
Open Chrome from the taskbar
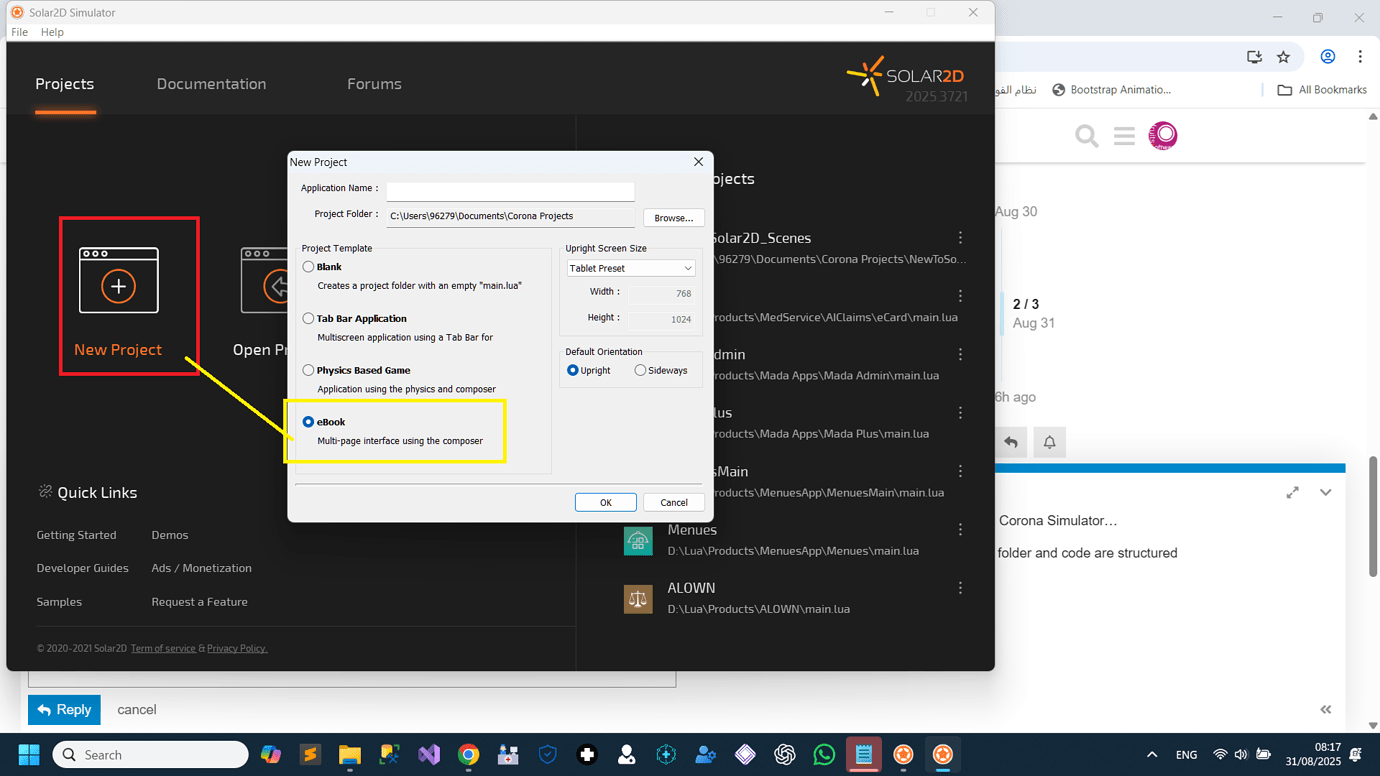(x=468, y=755)
